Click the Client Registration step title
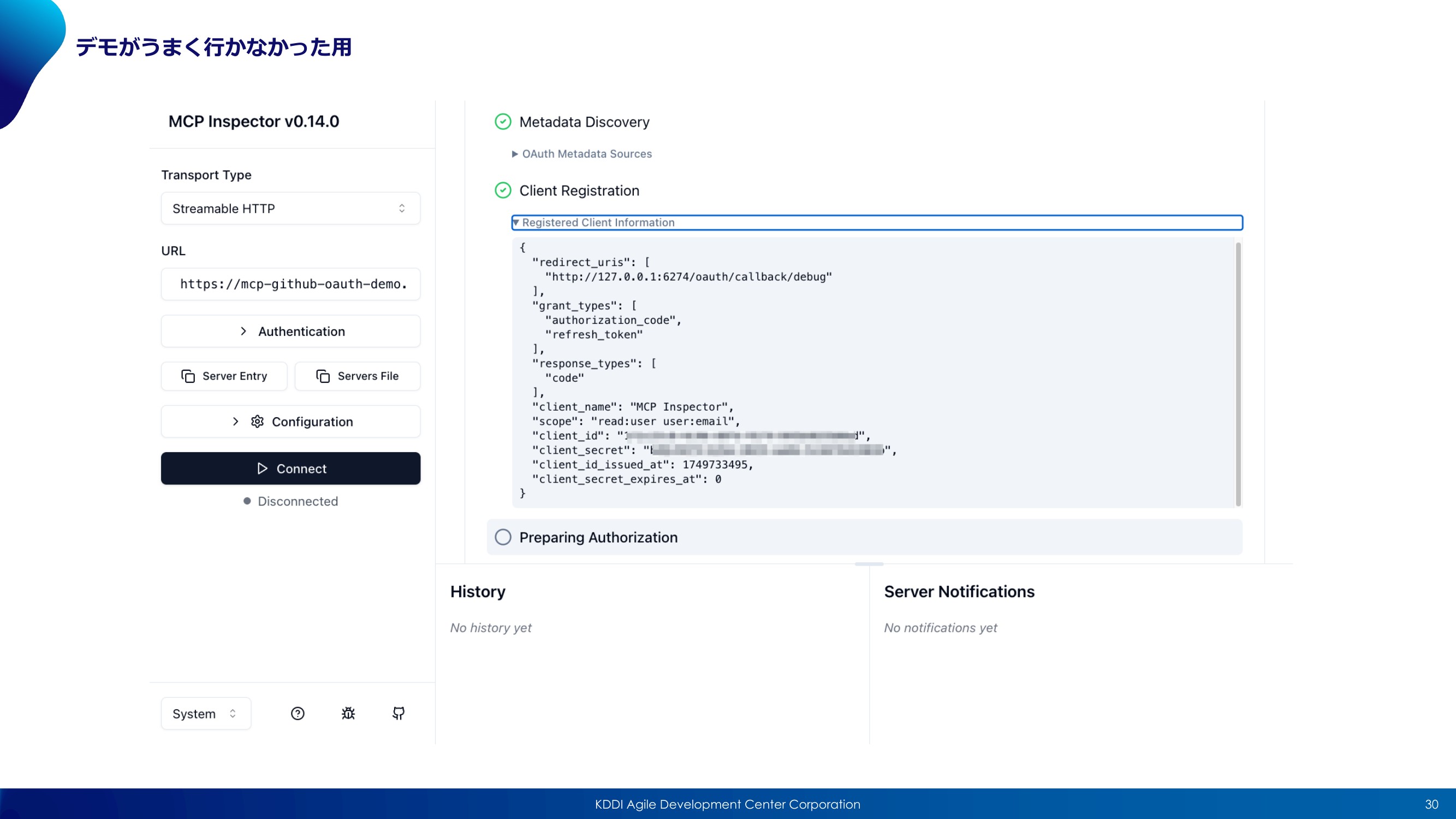 [x=579, y=191]
